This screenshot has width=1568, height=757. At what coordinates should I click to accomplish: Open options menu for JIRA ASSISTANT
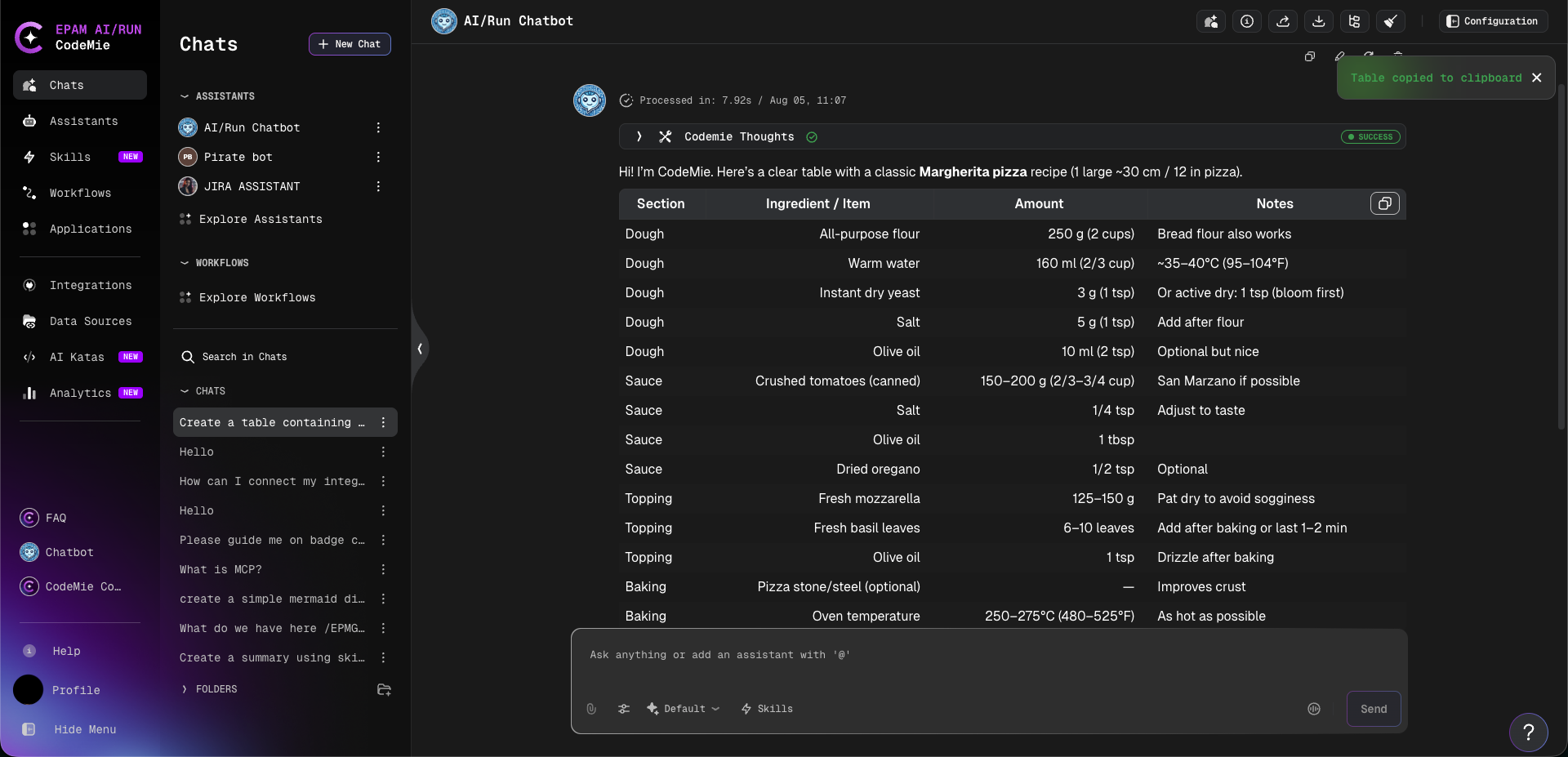[378, 186]
